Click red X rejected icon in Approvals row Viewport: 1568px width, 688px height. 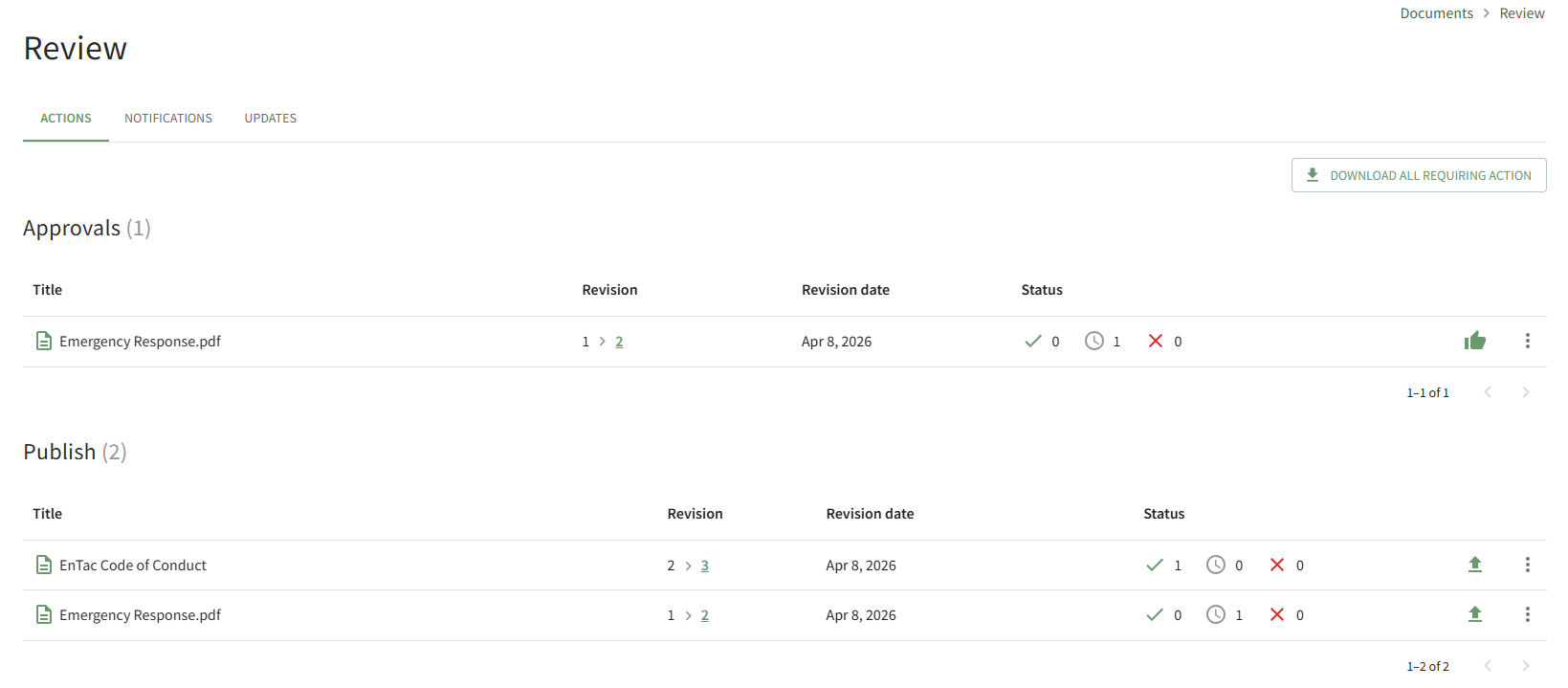1156,341
